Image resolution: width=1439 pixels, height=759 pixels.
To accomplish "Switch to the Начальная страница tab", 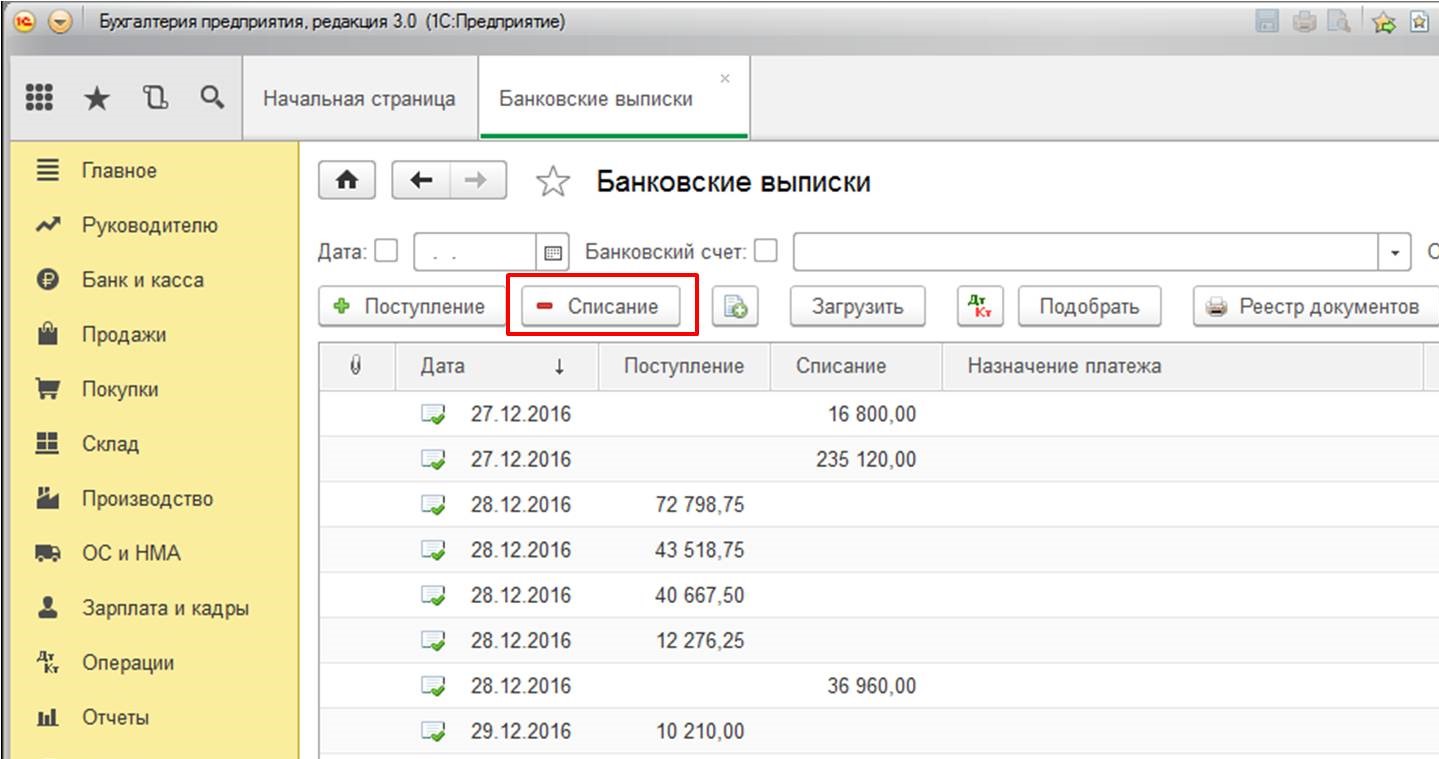I will click(359, 99).
